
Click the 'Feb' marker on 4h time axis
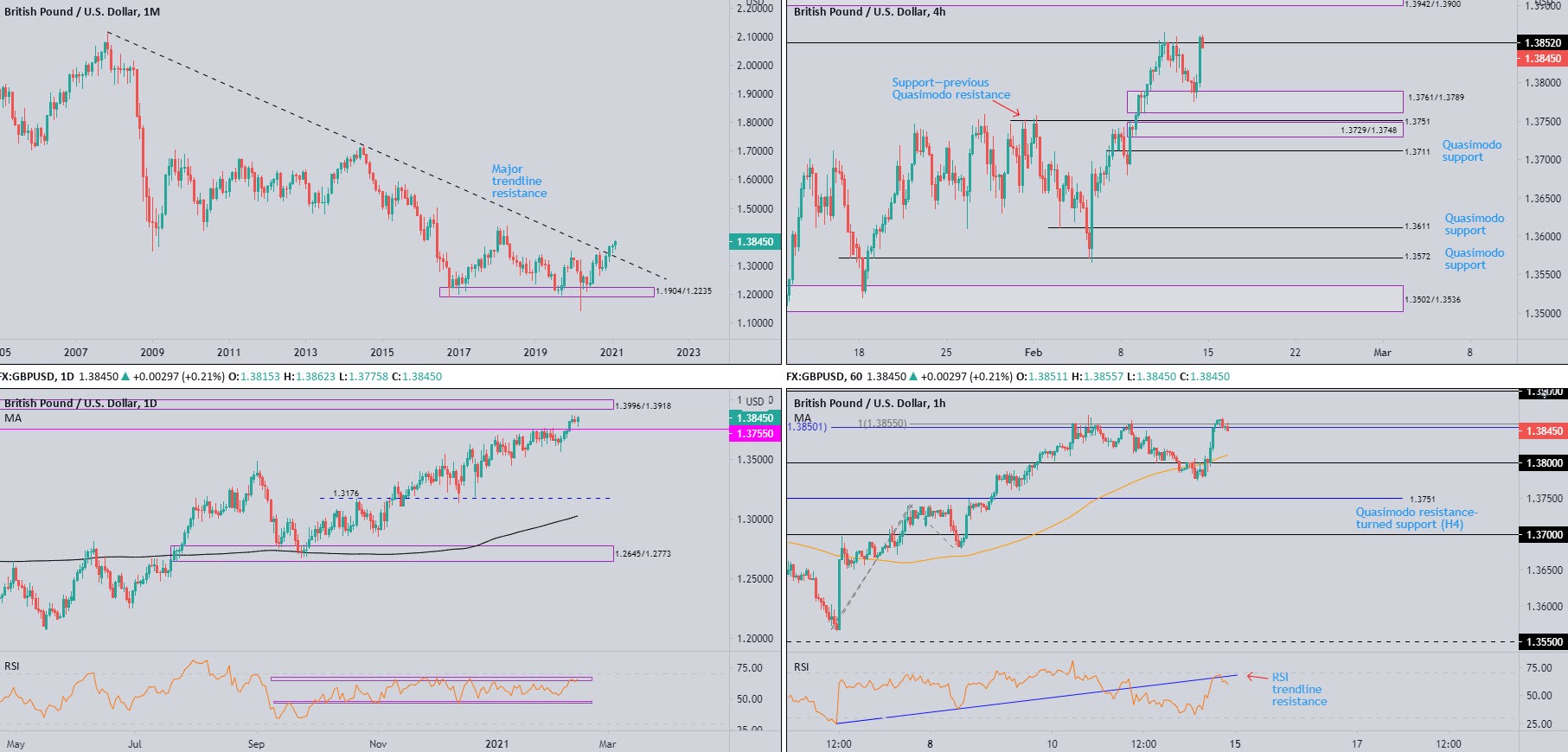(x=1033, y=353)
